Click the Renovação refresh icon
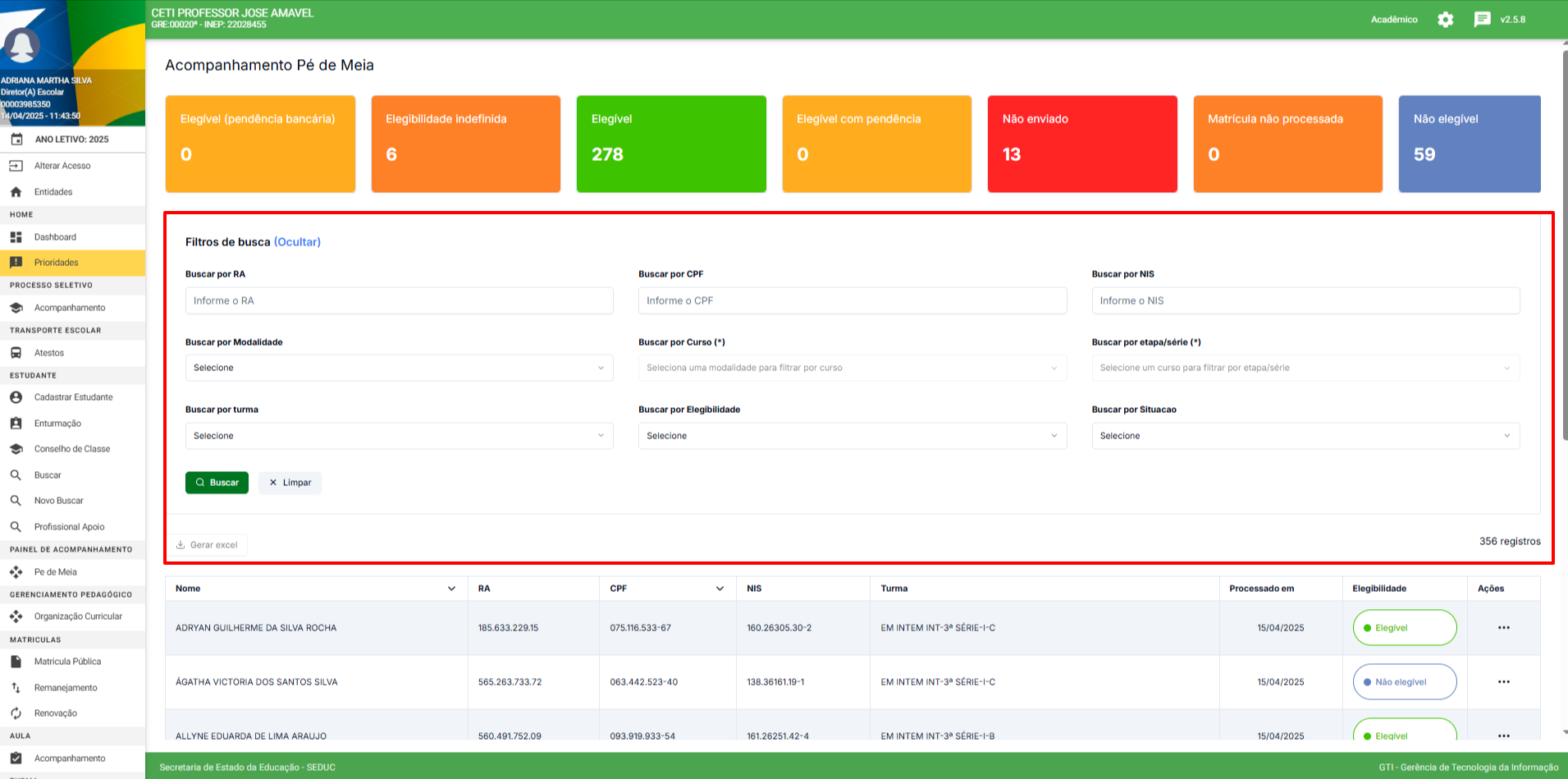This screenshot has height=779, width=1568. click(x=16, y=713)
